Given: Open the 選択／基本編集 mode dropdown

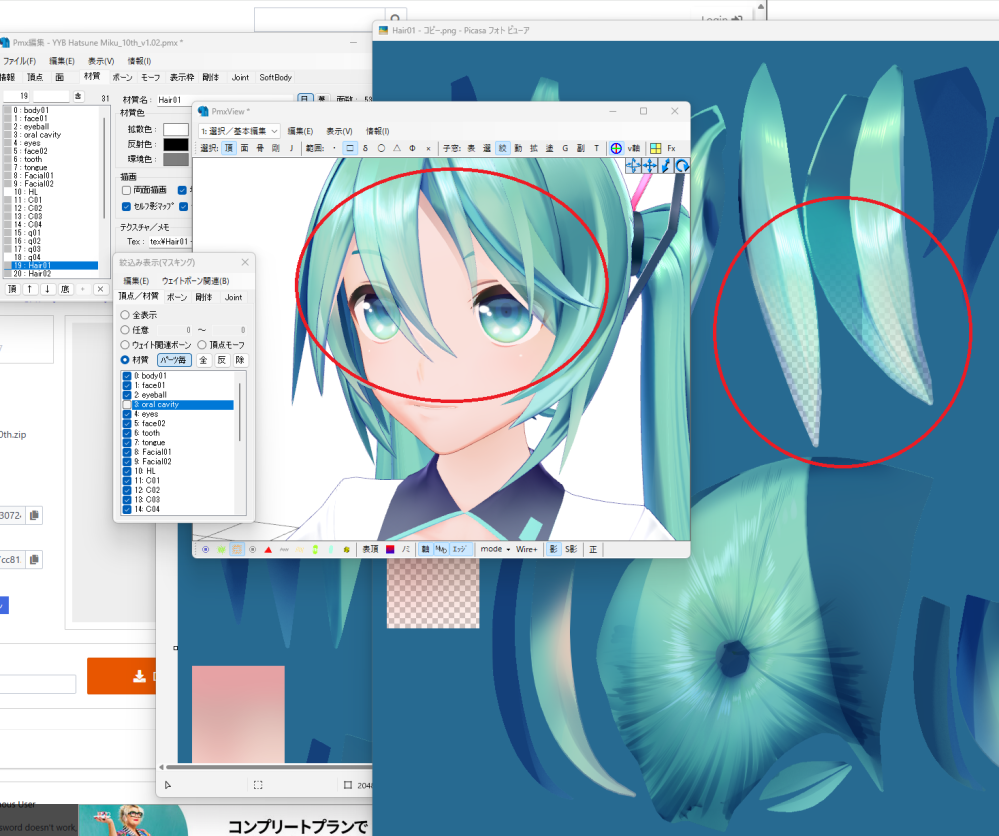Looking at the screenshot, I should [239, 131].
